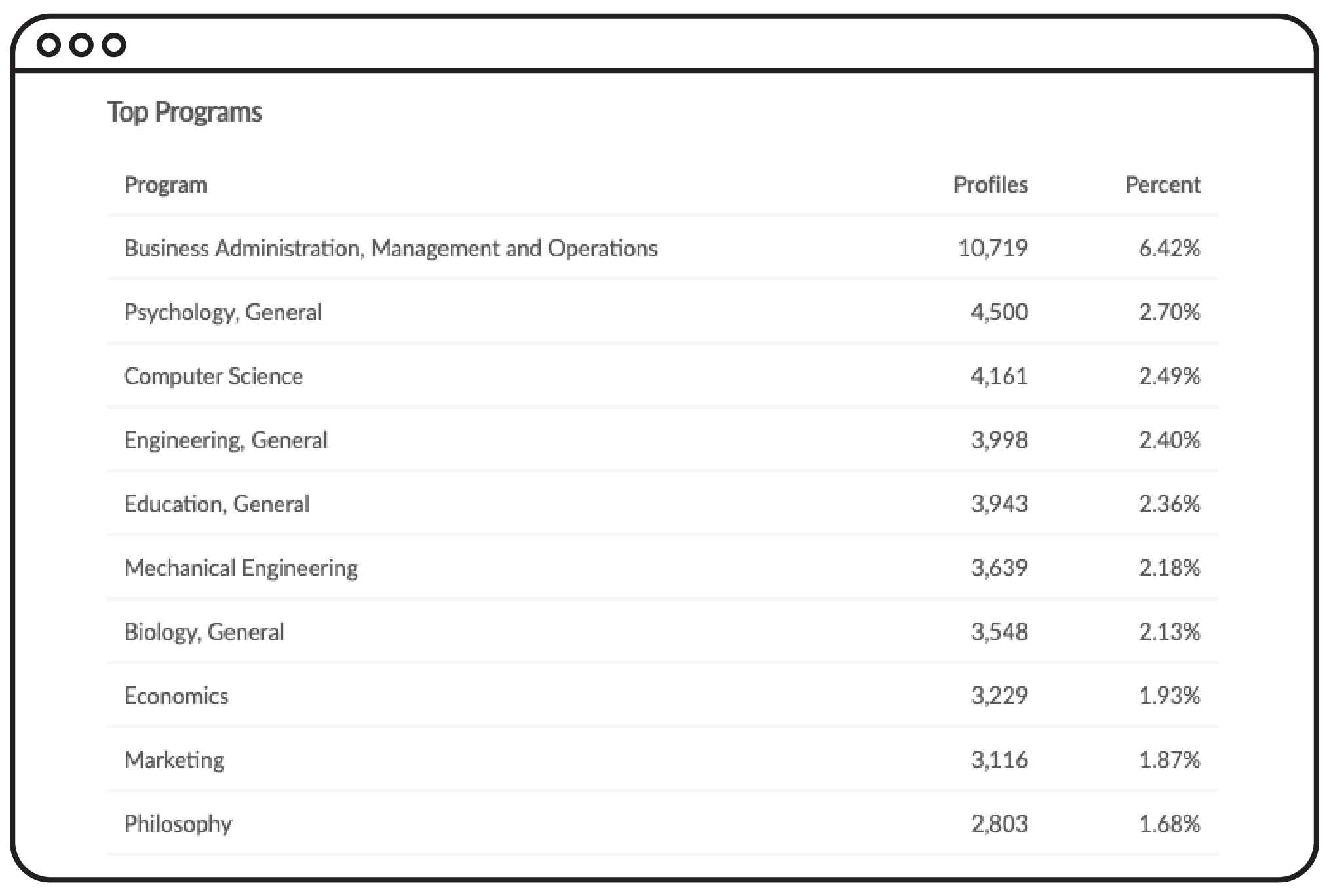Screen dimensions: 1329x896
Task: Click the 2,803 profiles count for Philosophy
Action: (999, 823)
